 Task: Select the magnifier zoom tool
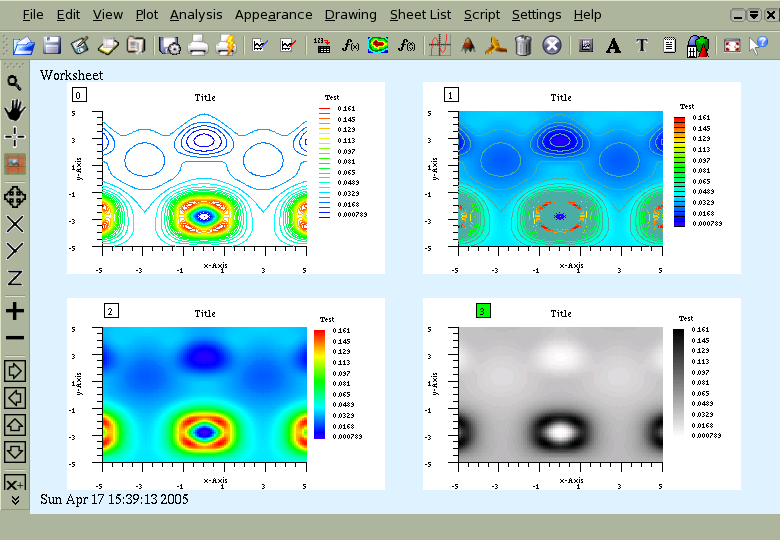tap(14, 83)
